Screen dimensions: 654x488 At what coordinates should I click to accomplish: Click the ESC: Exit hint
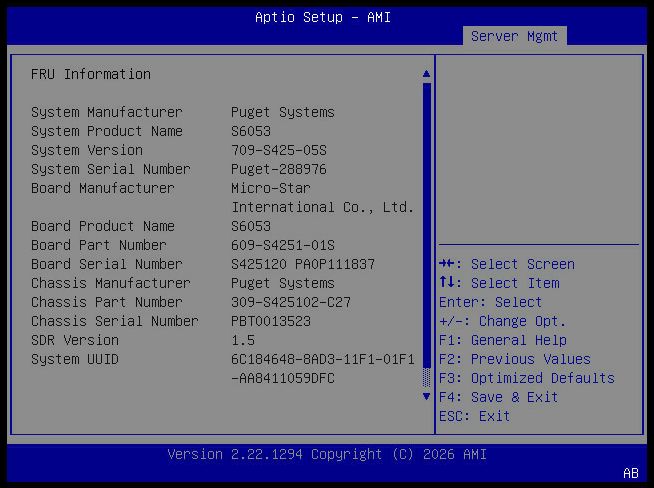(474, 416)
